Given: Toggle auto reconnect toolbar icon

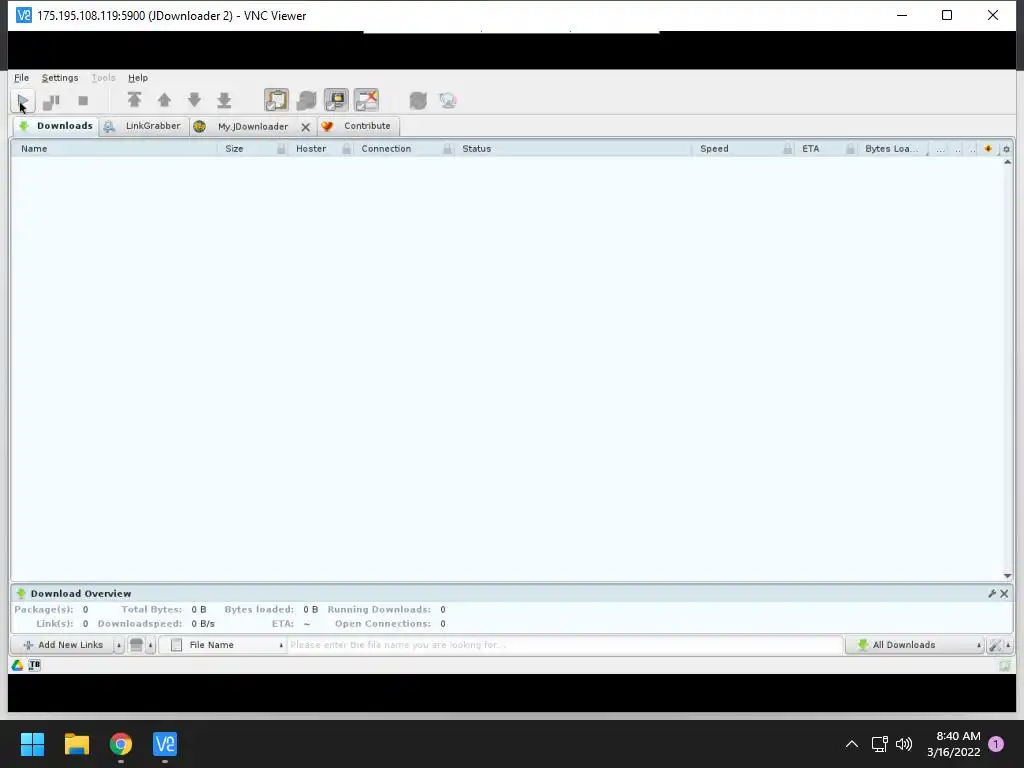Looking at the screenshot, I should point(306,100).
